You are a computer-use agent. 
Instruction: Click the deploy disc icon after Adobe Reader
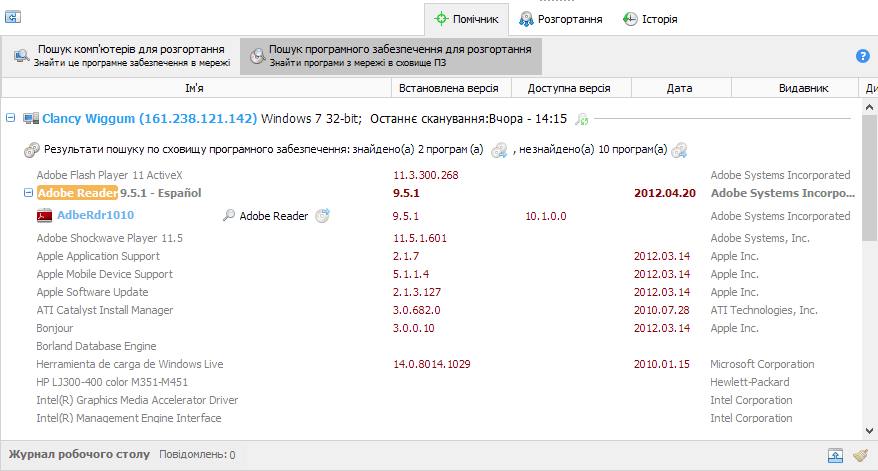[323, 216]
